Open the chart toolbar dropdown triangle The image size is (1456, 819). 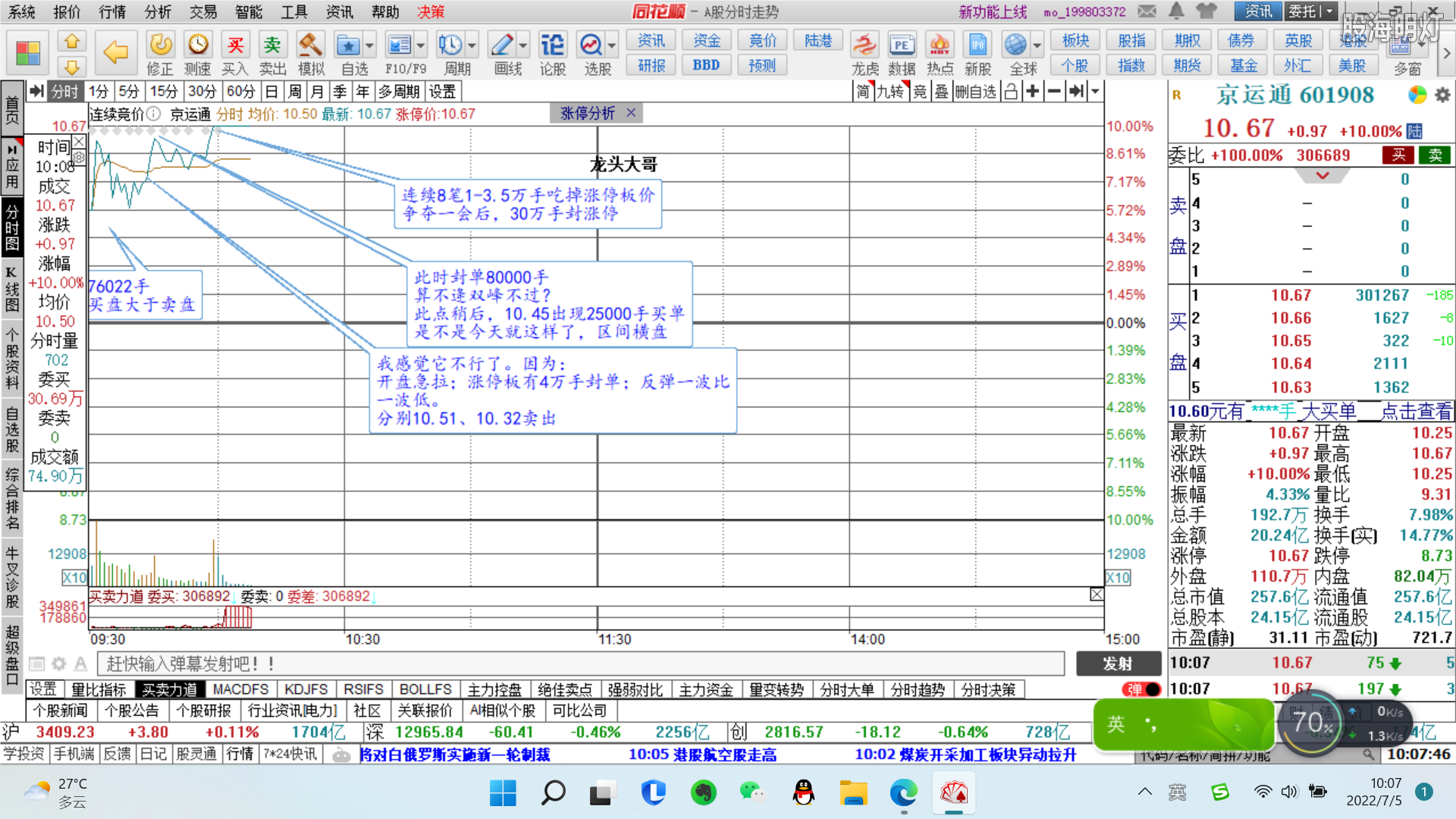tap(1095, 92)
